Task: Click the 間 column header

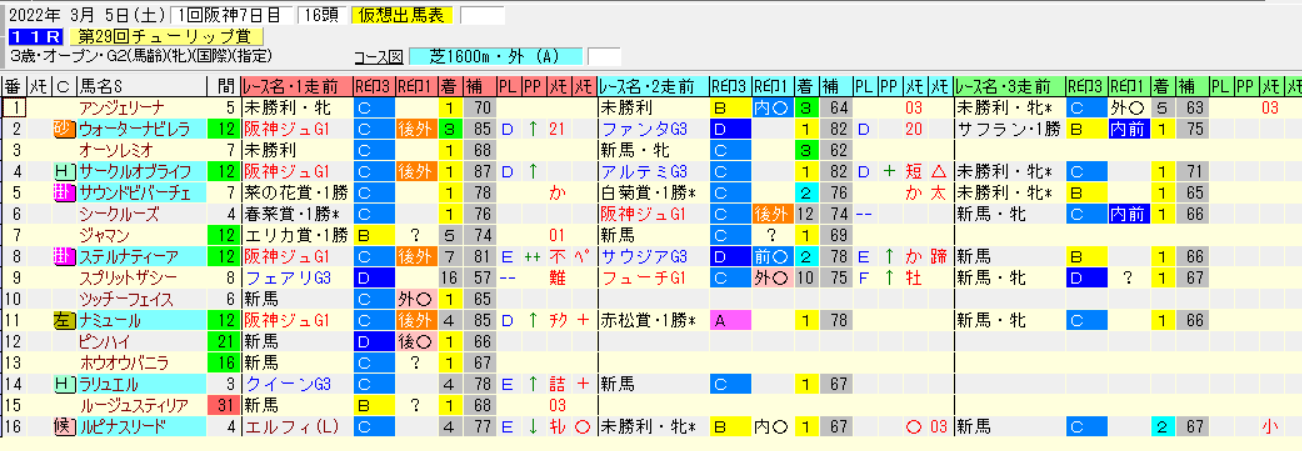Action: tap(223, 86)
